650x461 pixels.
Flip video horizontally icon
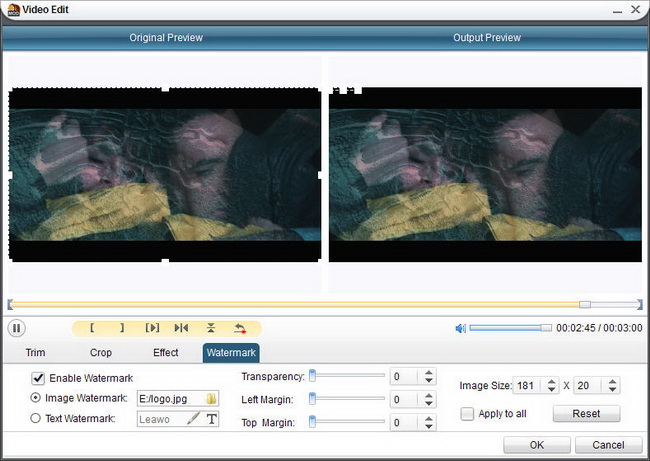pos(181,328)
